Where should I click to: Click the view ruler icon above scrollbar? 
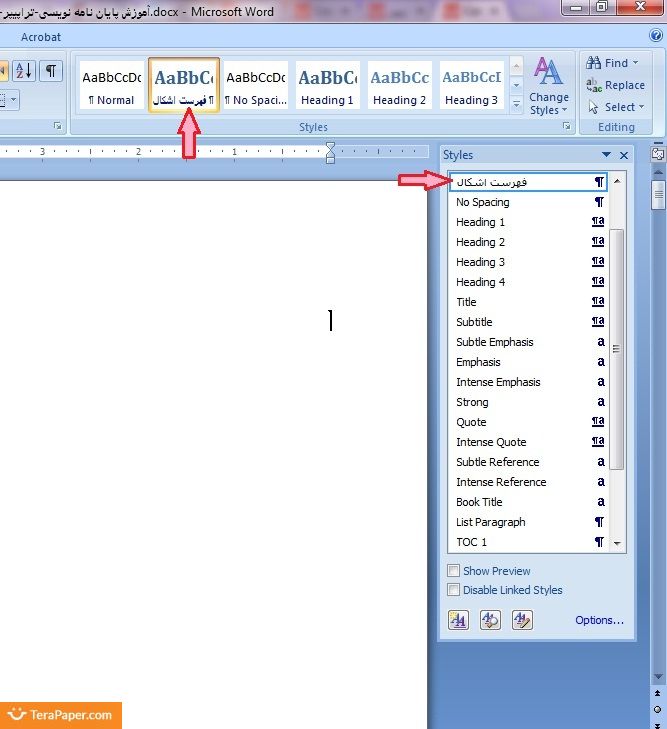[658, 155]
